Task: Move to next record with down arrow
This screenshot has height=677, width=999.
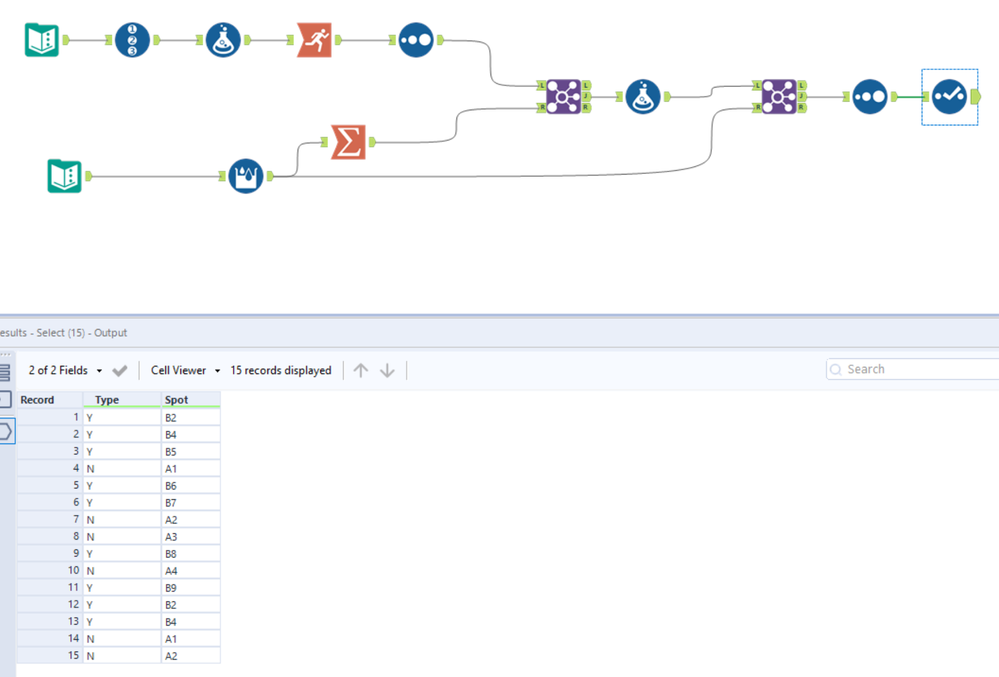Action: (x=387, y=370)
